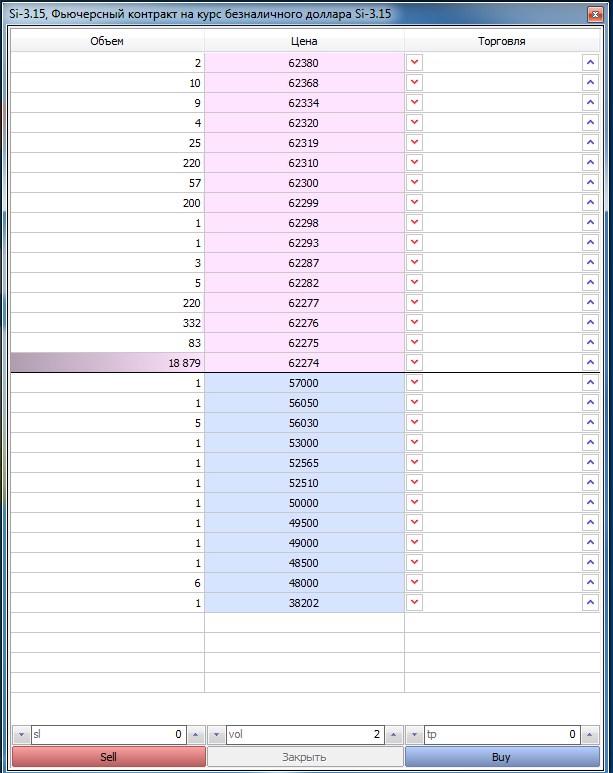Click blue buy arrow at price 62287
Screen dimensions: 613x773
(590, 263)
